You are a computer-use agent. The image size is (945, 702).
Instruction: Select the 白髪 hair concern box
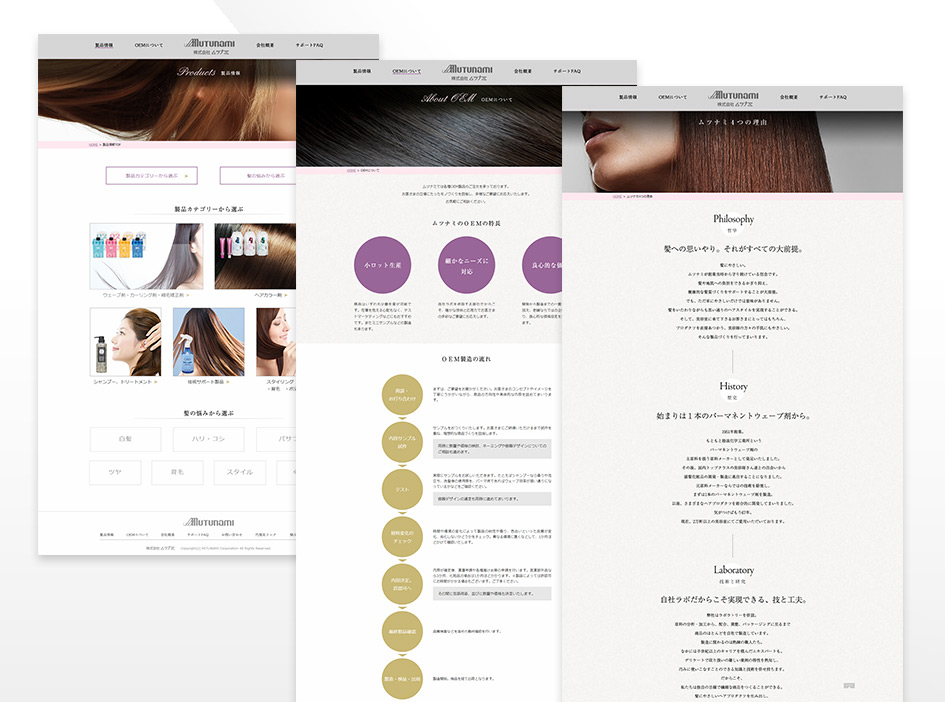pos(126,439)
